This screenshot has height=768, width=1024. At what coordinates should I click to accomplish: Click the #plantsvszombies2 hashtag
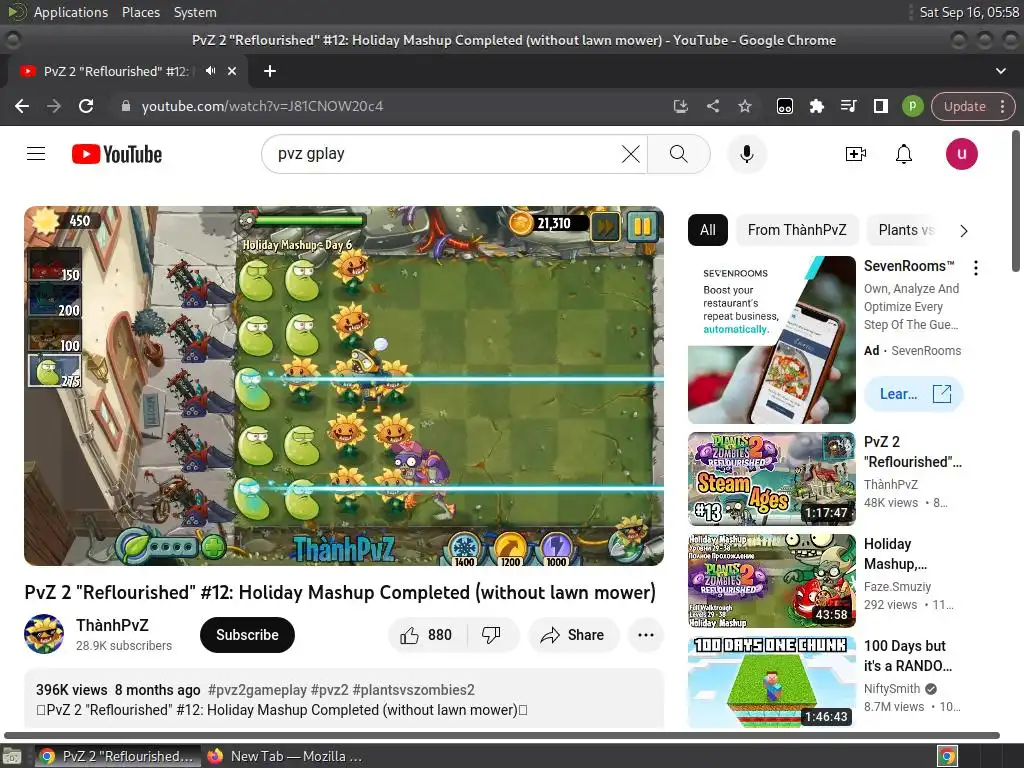413,690
